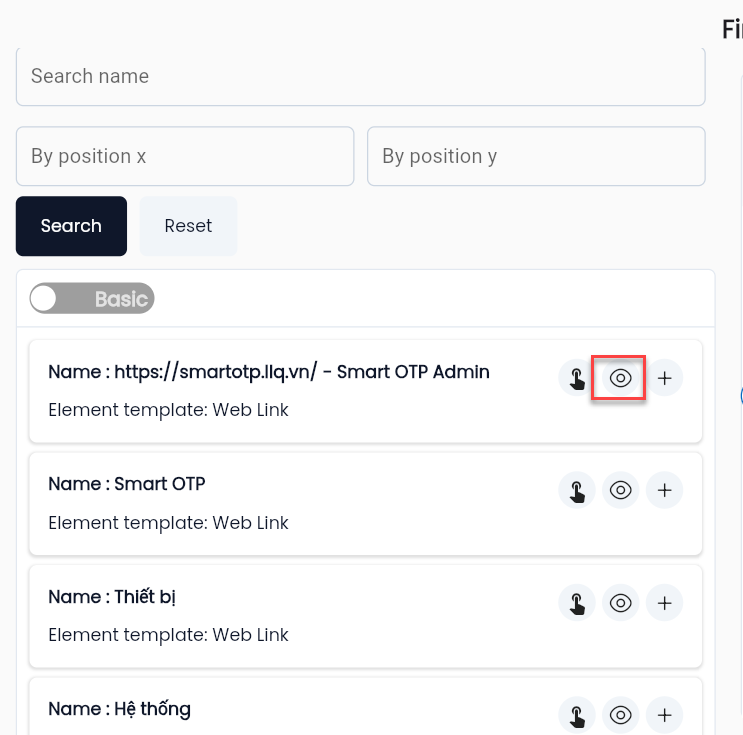Focus the By position x field
This screenshot has width=743, height=735.
[185, 156]
